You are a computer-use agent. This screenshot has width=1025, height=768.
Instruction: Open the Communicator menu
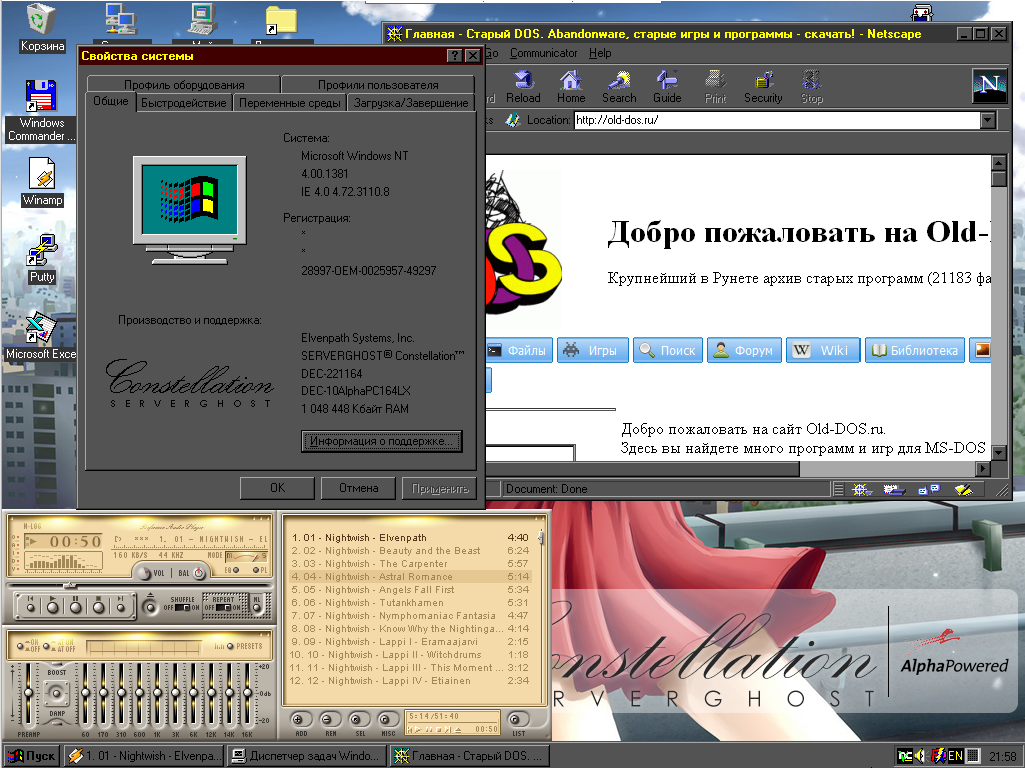tap(543, 53)
